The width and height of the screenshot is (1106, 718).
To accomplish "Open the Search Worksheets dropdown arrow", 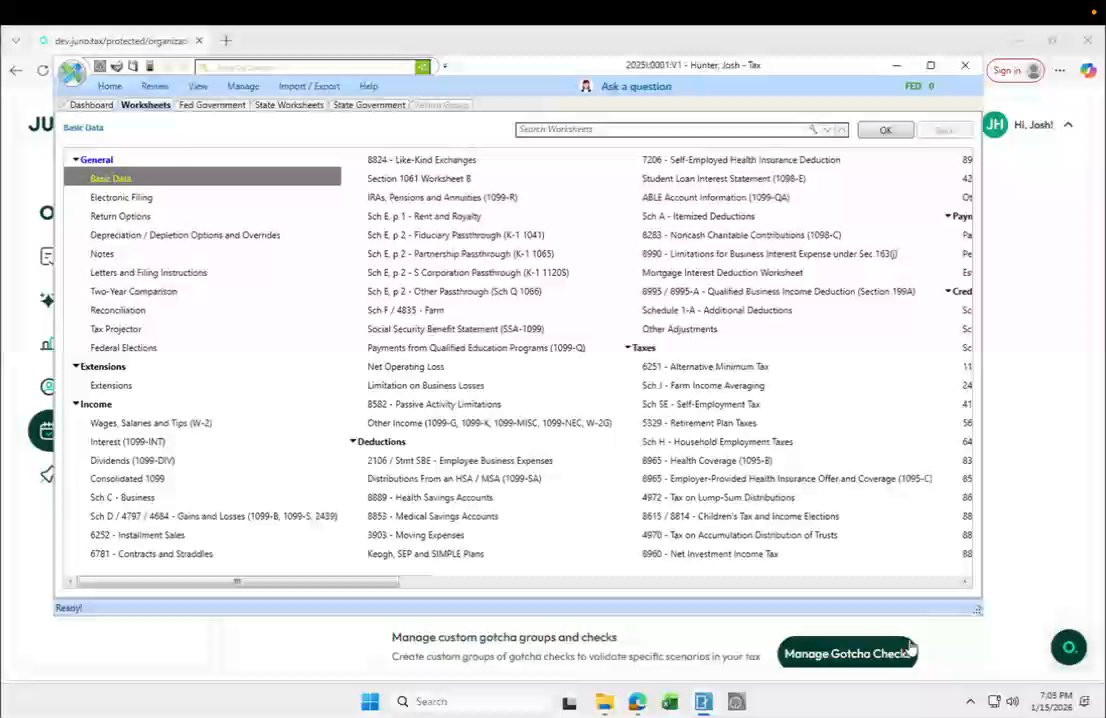I will (x=827, y=130).
